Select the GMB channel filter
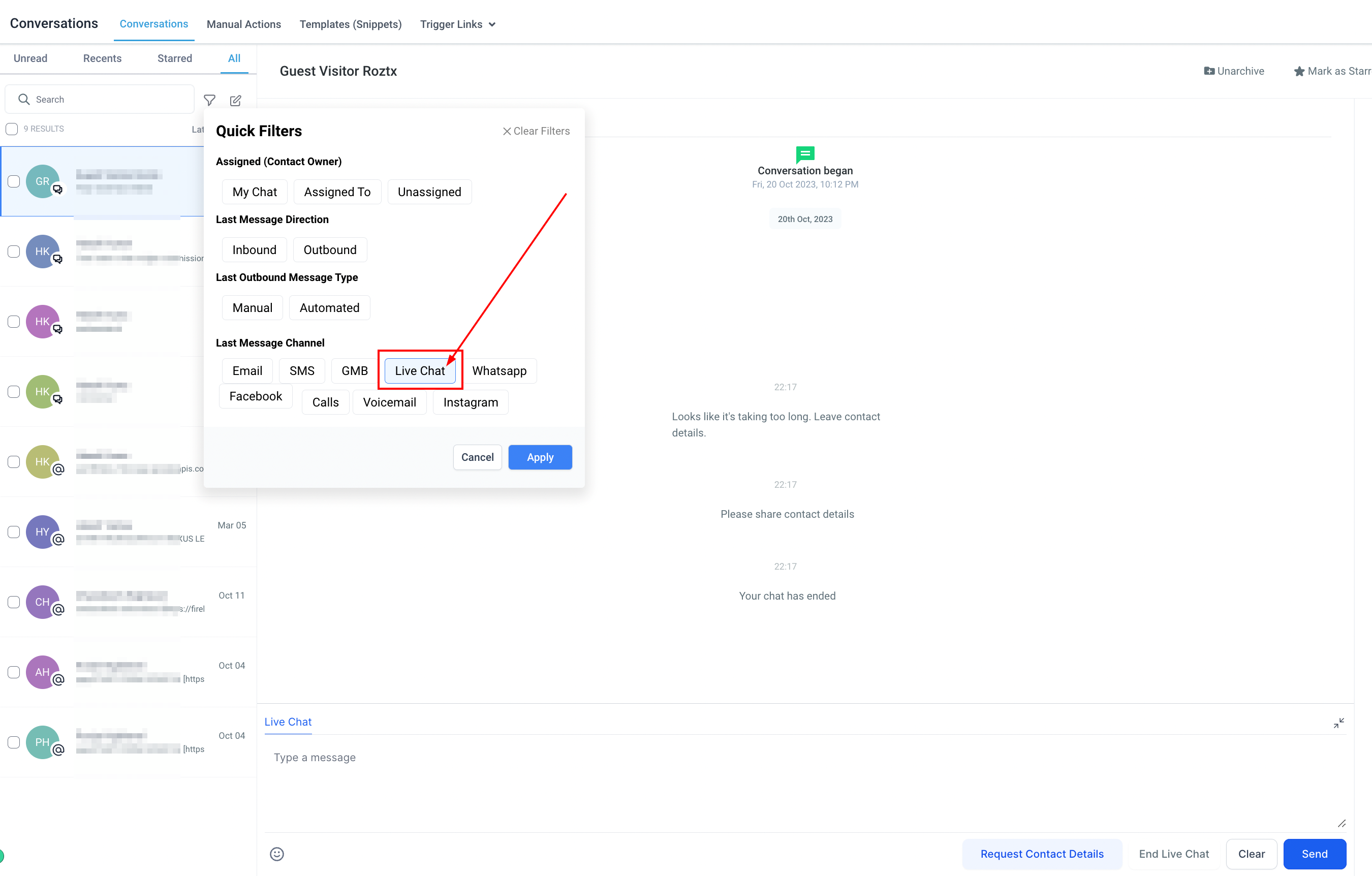 [354, 371]
